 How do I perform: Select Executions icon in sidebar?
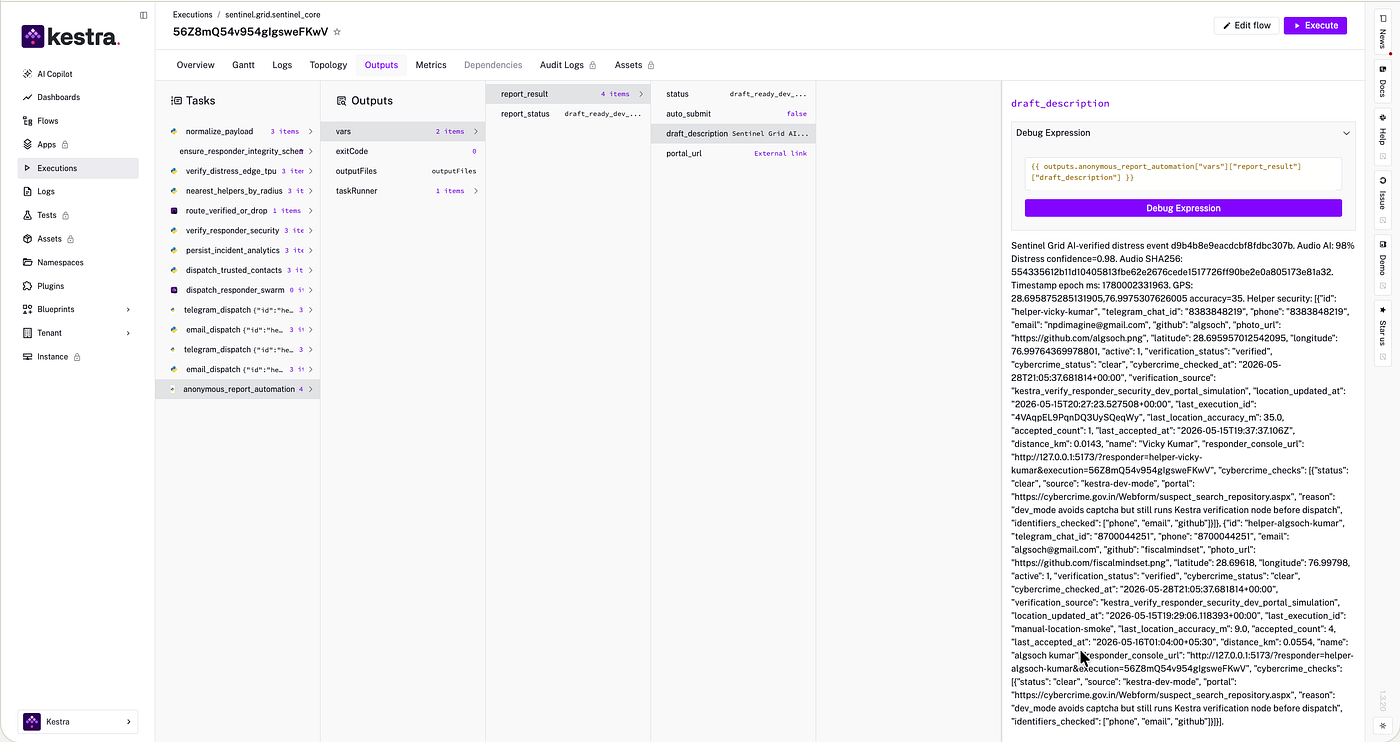point(27,168)
